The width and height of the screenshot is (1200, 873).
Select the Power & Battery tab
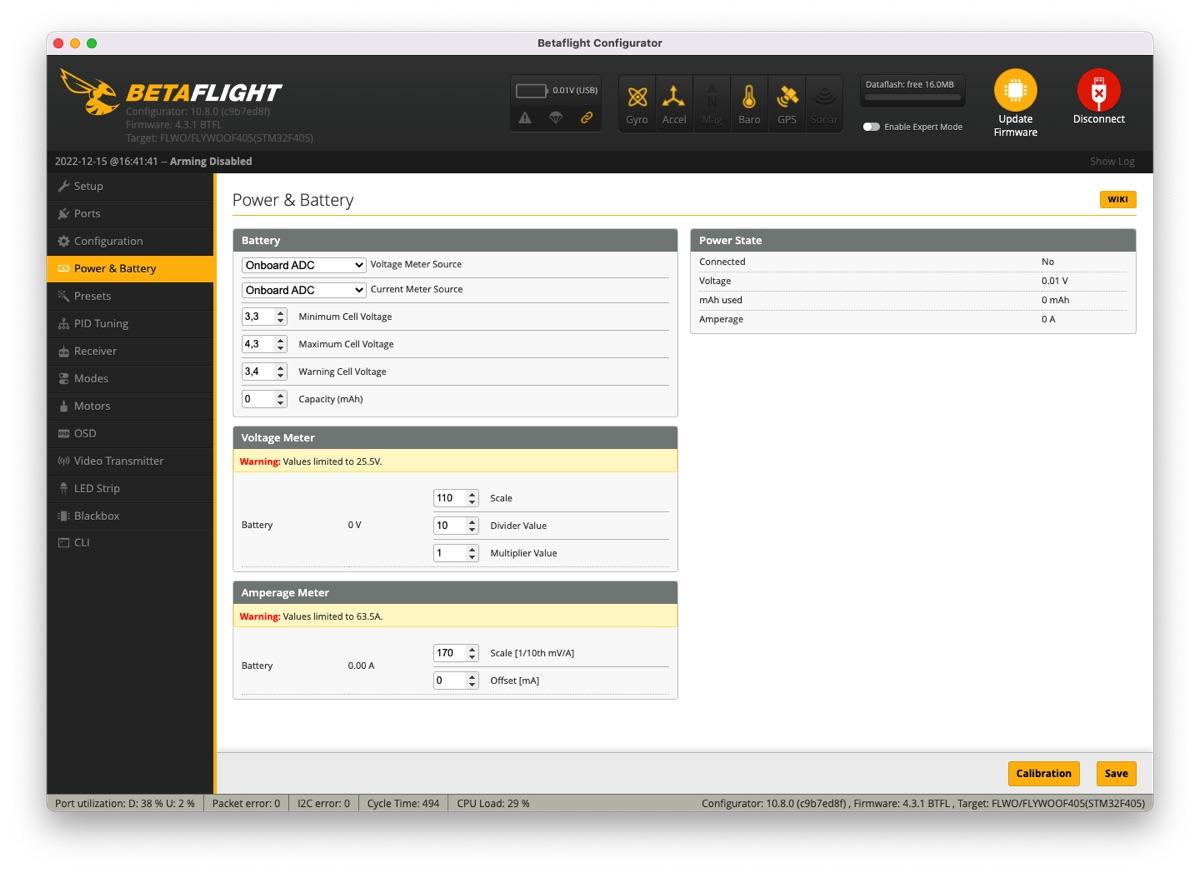pos(130,269)
